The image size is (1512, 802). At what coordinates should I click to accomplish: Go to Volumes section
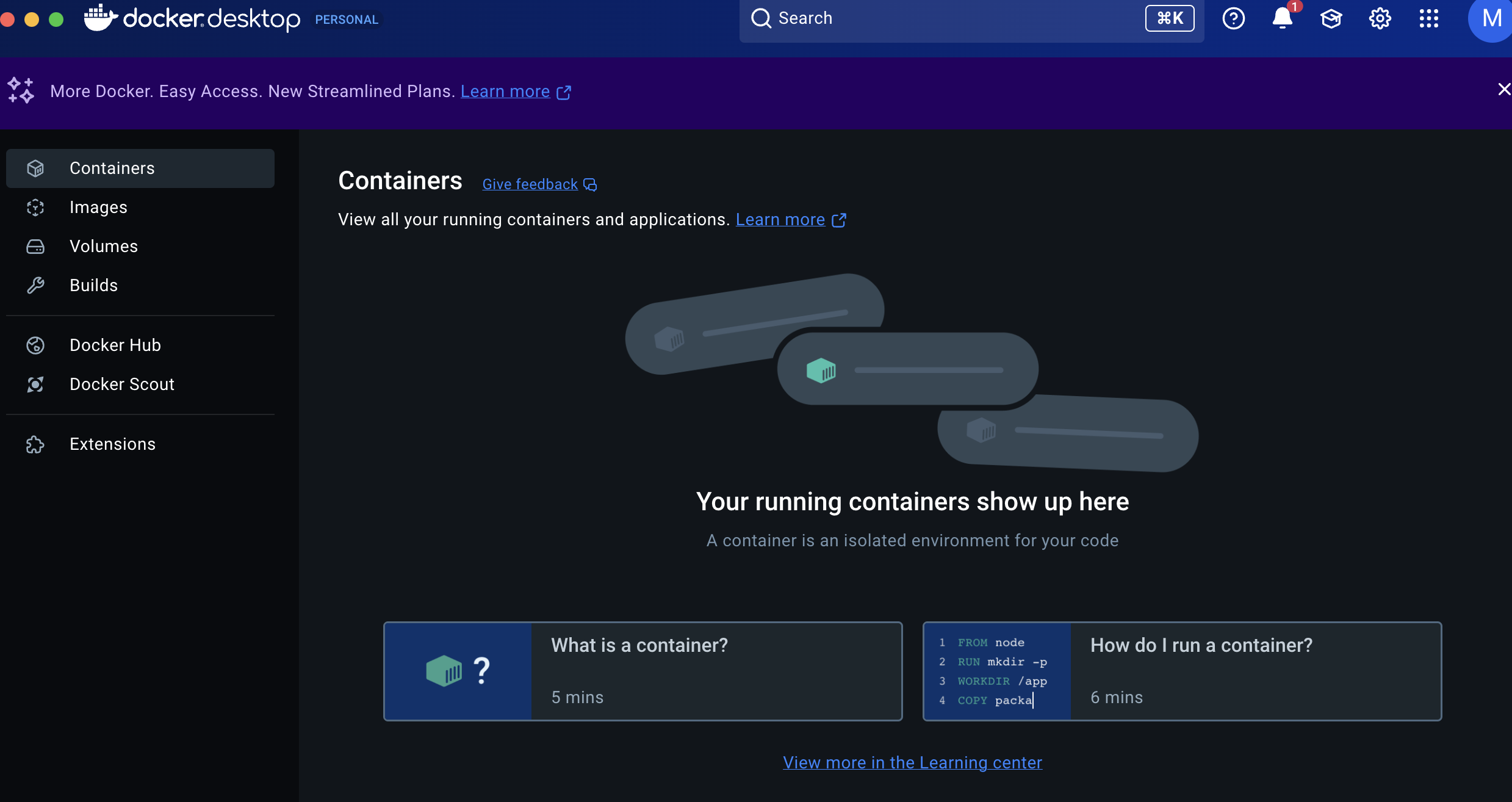click(x=104, y=247)
